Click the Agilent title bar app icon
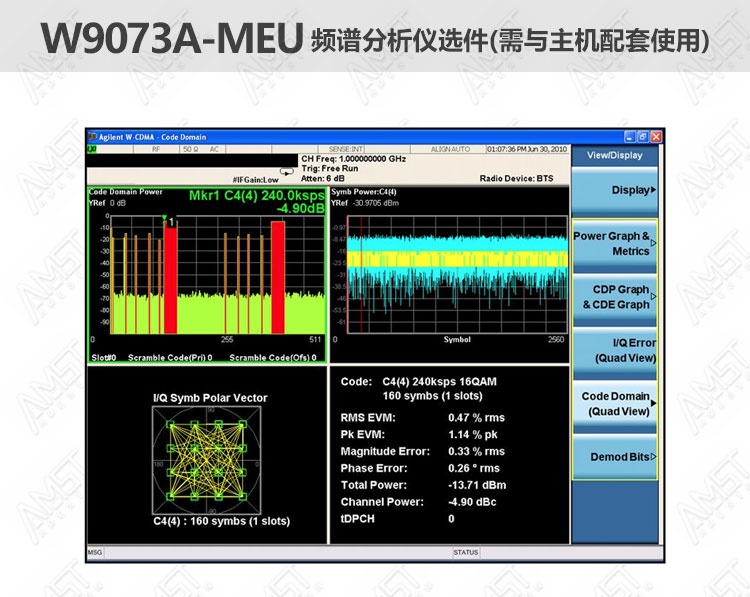Screen dimensions: 750x597 point(93,137)
